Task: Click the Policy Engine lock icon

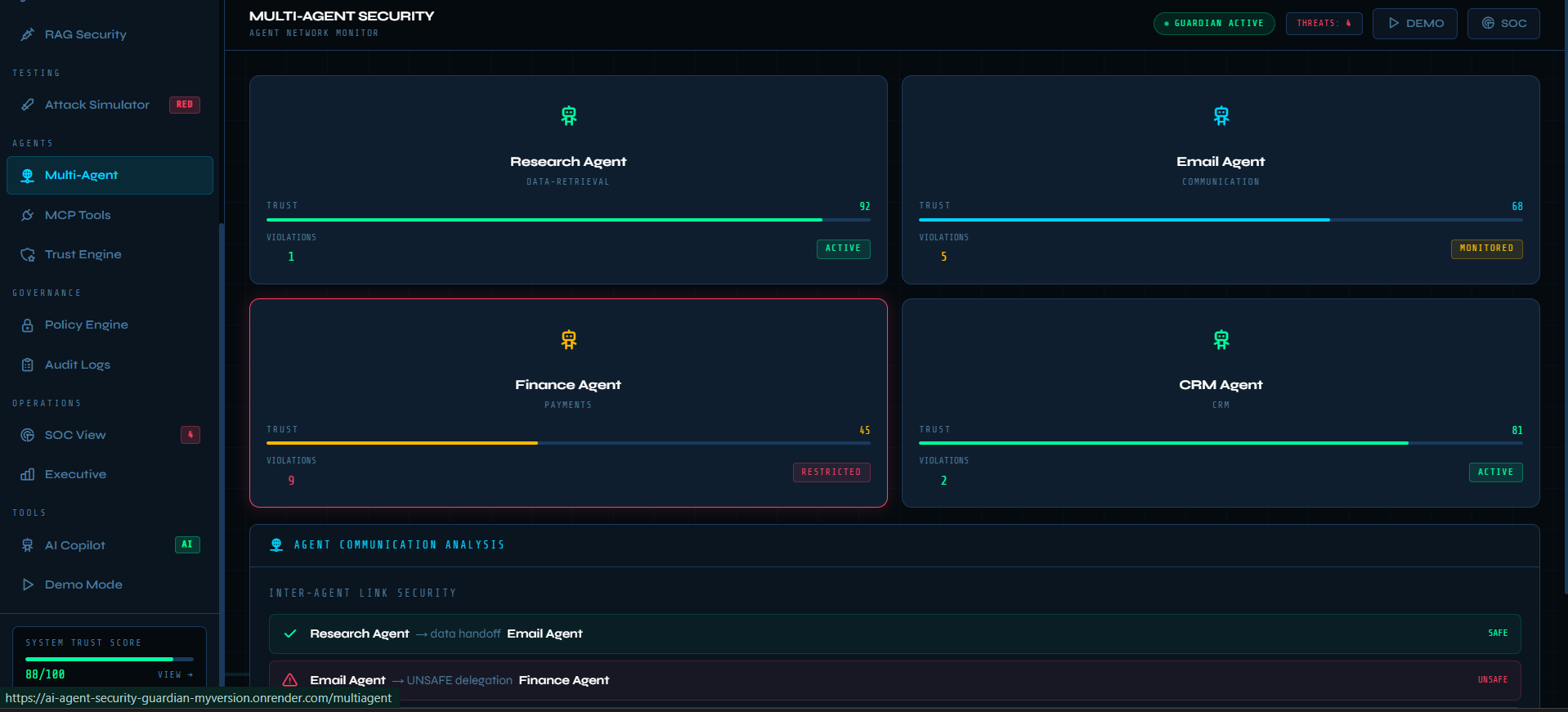Action: 28,325
